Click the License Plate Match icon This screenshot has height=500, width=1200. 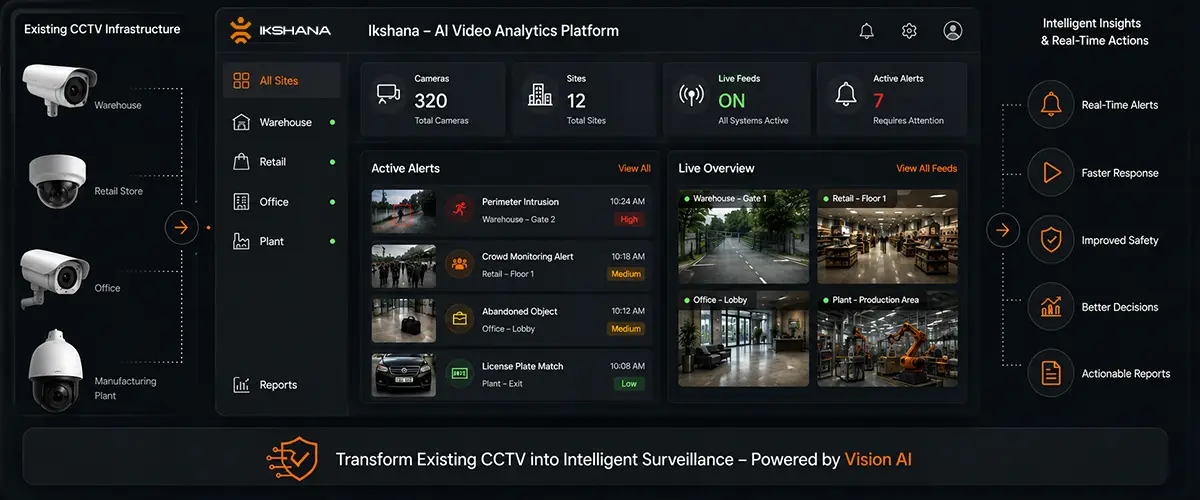(458, 373)
